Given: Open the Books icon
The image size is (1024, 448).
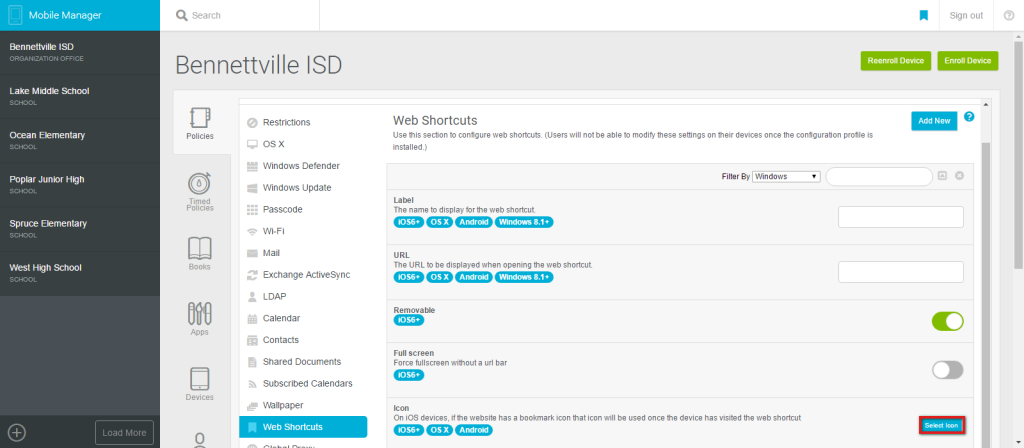Looking at the screenshot, I should [199, 248].
